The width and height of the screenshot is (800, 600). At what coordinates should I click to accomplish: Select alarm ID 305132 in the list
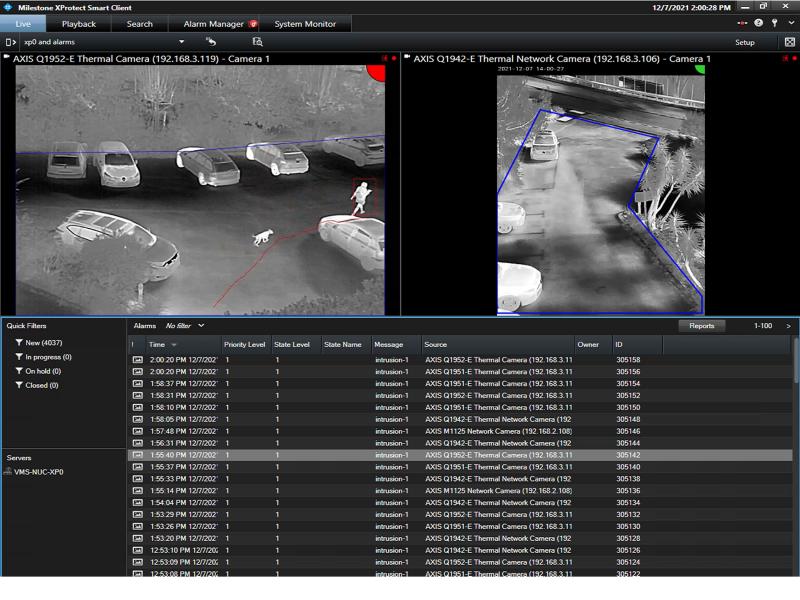click(x=460, y=515)
